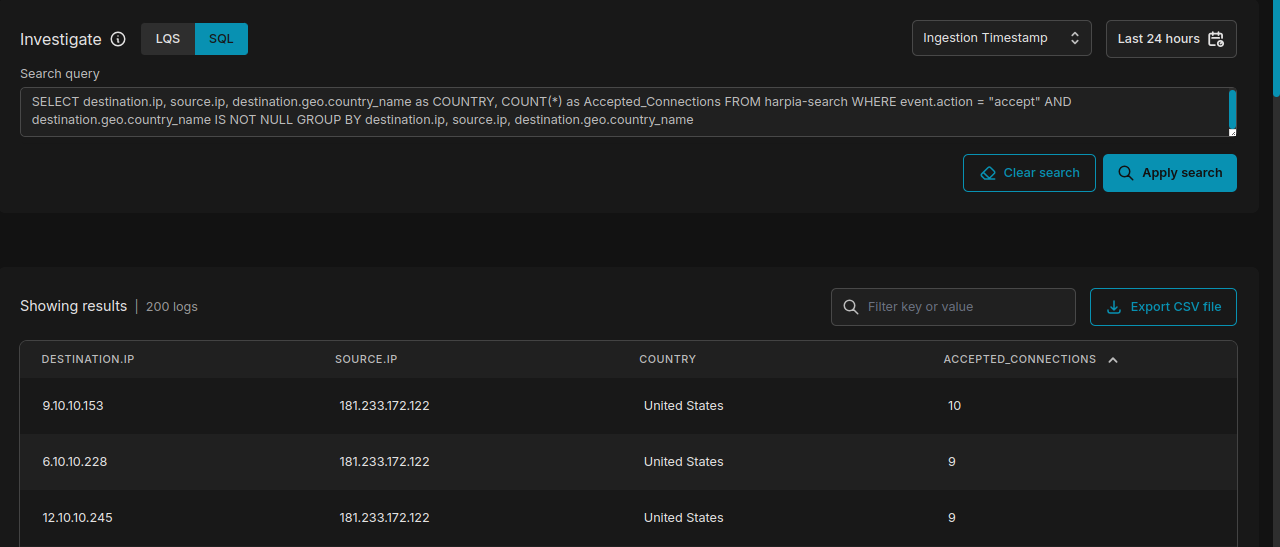Click the calendar icon in time range
This screenshot has width=1280, height=547.
point(1216,39)
